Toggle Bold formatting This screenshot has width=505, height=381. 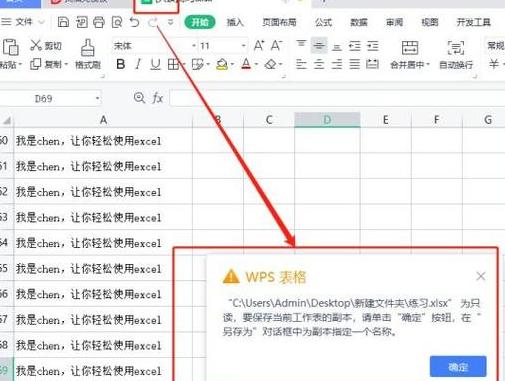(x=121, y=64)
